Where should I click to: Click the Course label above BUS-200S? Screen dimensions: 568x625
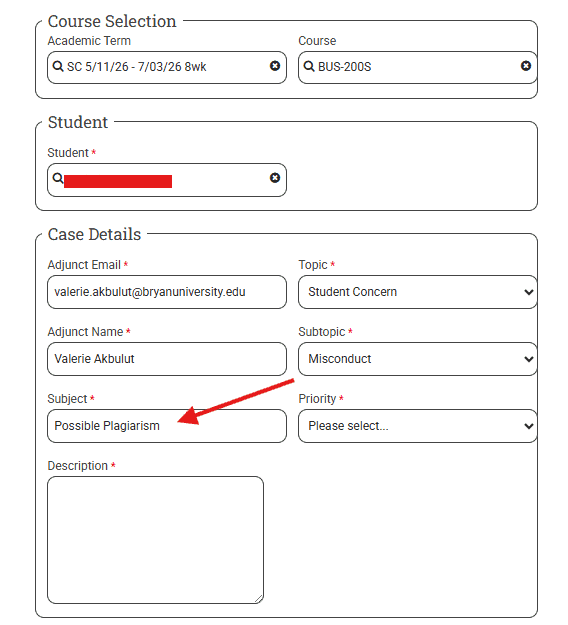pos(317,41)
